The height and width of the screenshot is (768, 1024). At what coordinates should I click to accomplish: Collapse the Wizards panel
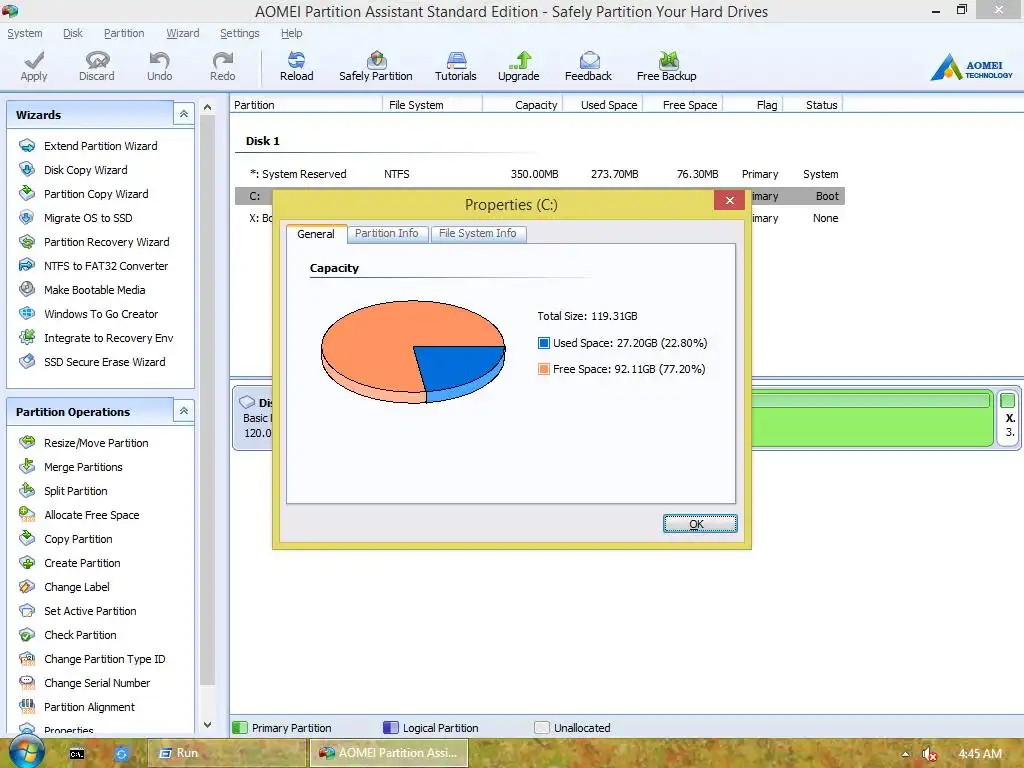point(184,114)
